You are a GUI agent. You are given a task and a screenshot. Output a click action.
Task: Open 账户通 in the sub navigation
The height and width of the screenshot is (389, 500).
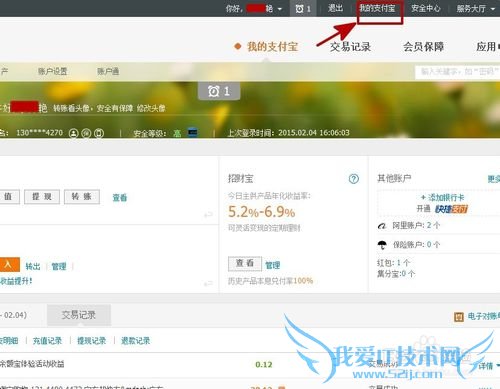click(108, 71)
